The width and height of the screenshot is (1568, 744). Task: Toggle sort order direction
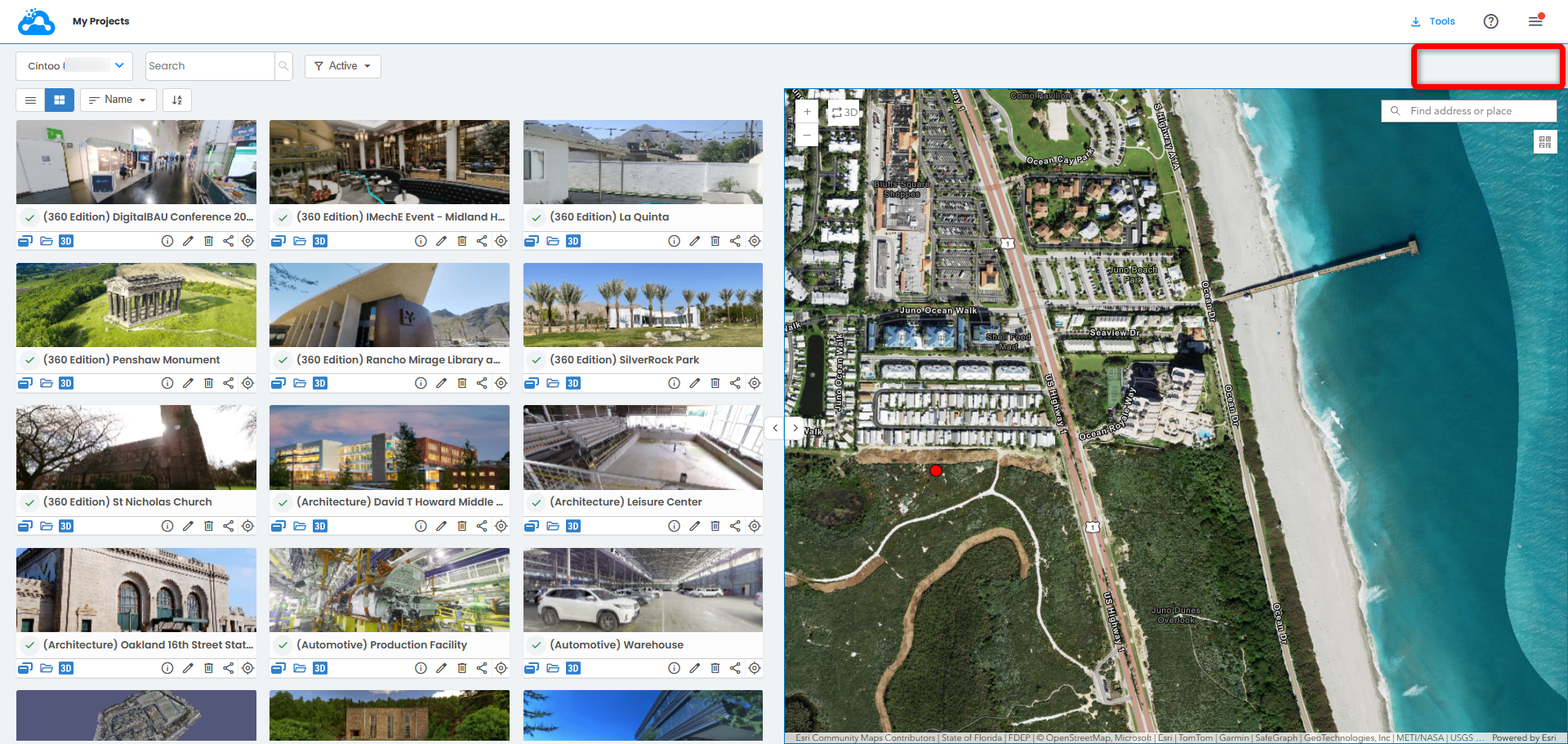coord(177,100)
